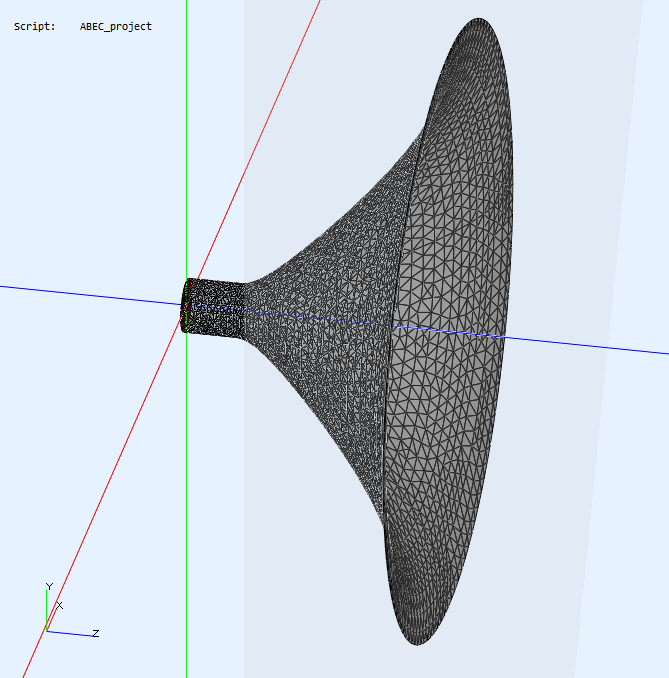This screenshot has height=678, width=669.
Task: Click the XYZ axis orientation gizmo
Action: [72, 611]
